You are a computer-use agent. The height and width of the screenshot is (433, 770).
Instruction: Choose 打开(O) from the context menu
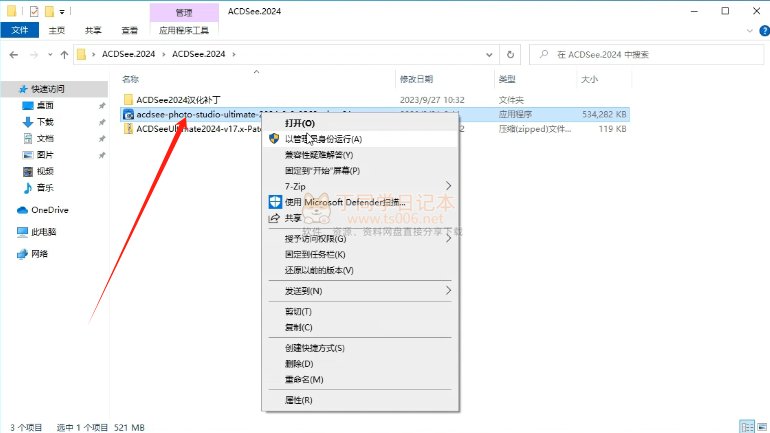click(360, 123)
